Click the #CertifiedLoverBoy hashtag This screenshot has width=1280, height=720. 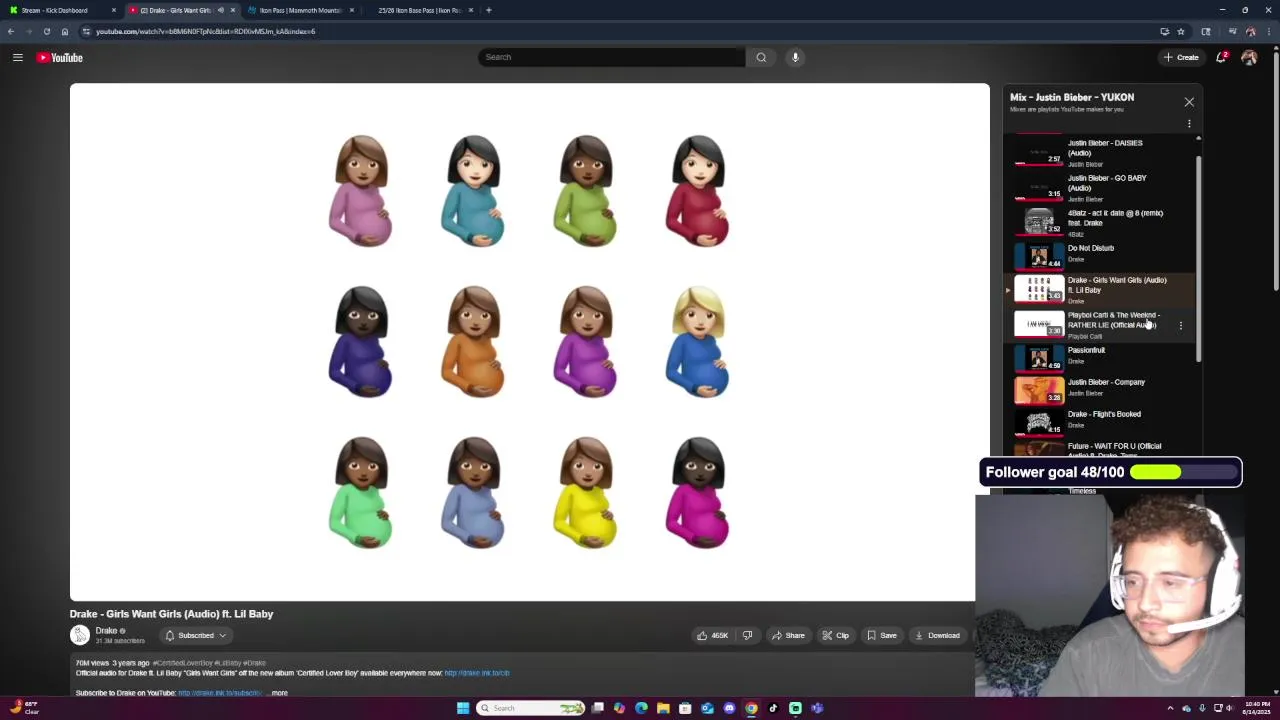point(182,663)
